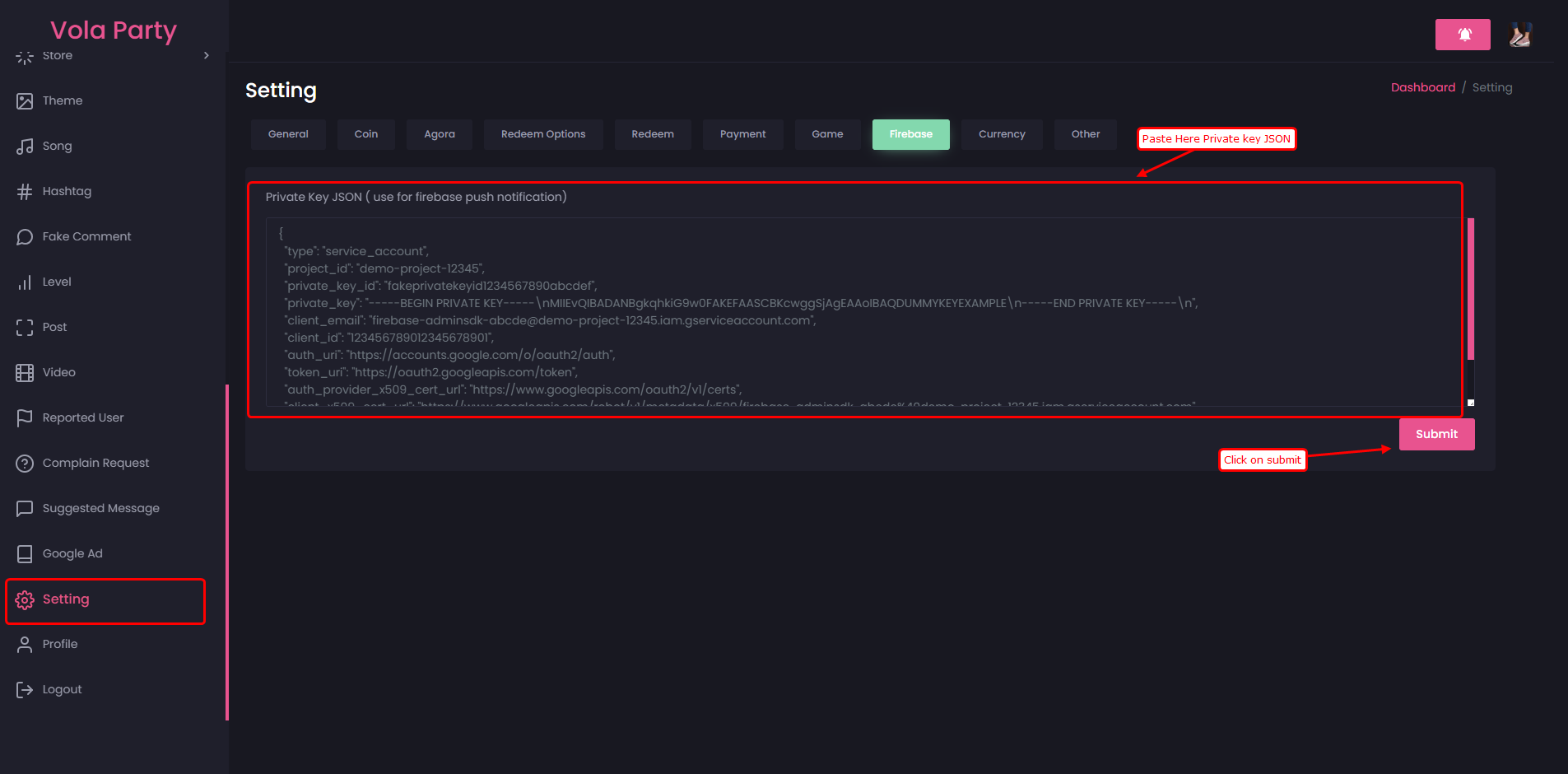Open the Redeem Options tab
The image size is (1568, 774).
point(543,134)
